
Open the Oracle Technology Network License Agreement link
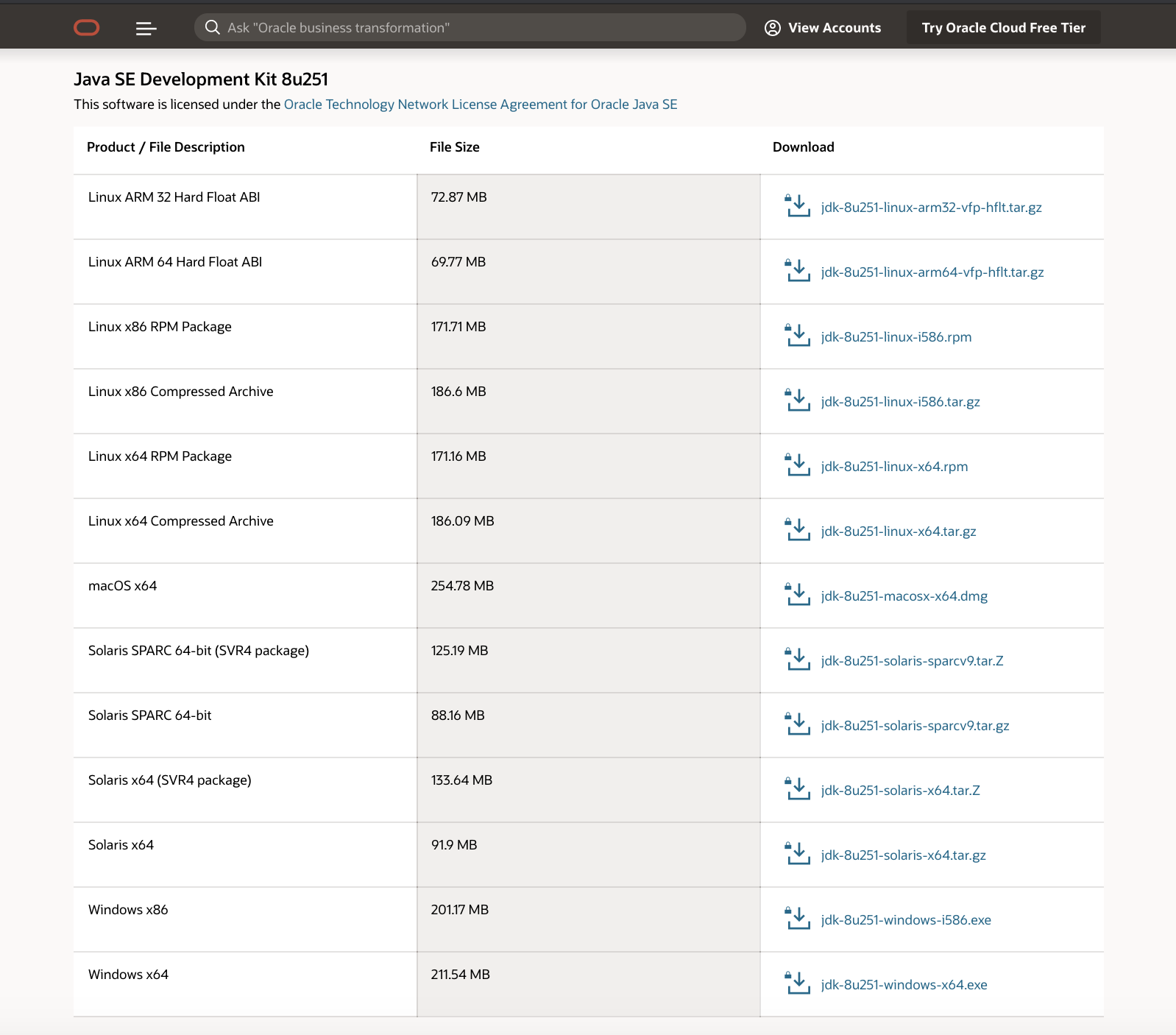[x=481, y=105]
